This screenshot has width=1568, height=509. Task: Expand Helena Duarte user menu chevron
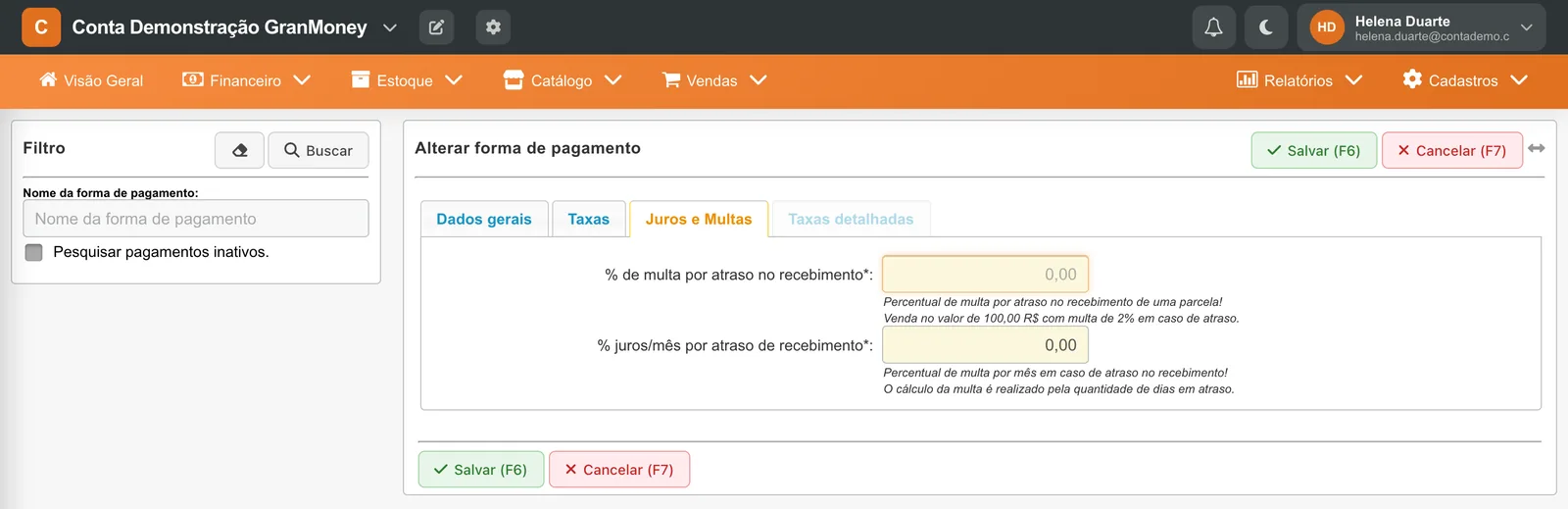(1526, 27)
